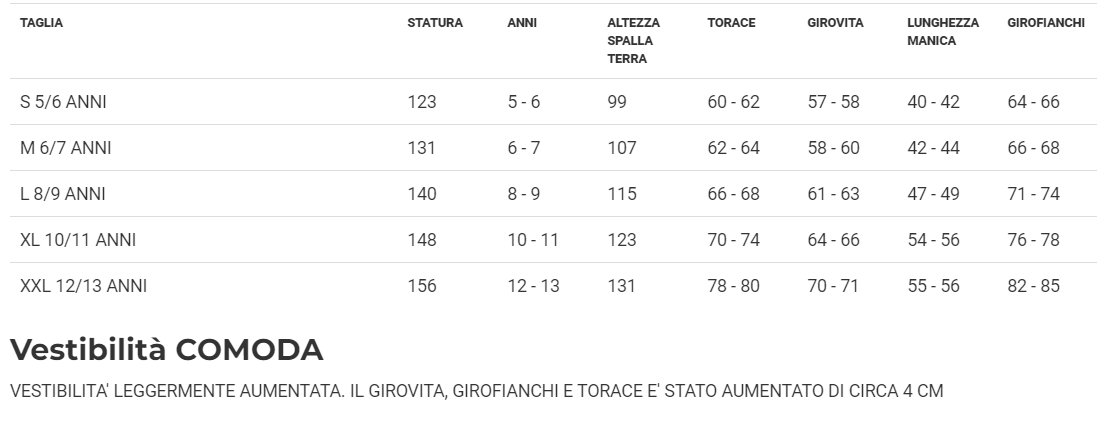
Task: Select the XXL 12/13 ANNI size row label
Action: [83, 286]
